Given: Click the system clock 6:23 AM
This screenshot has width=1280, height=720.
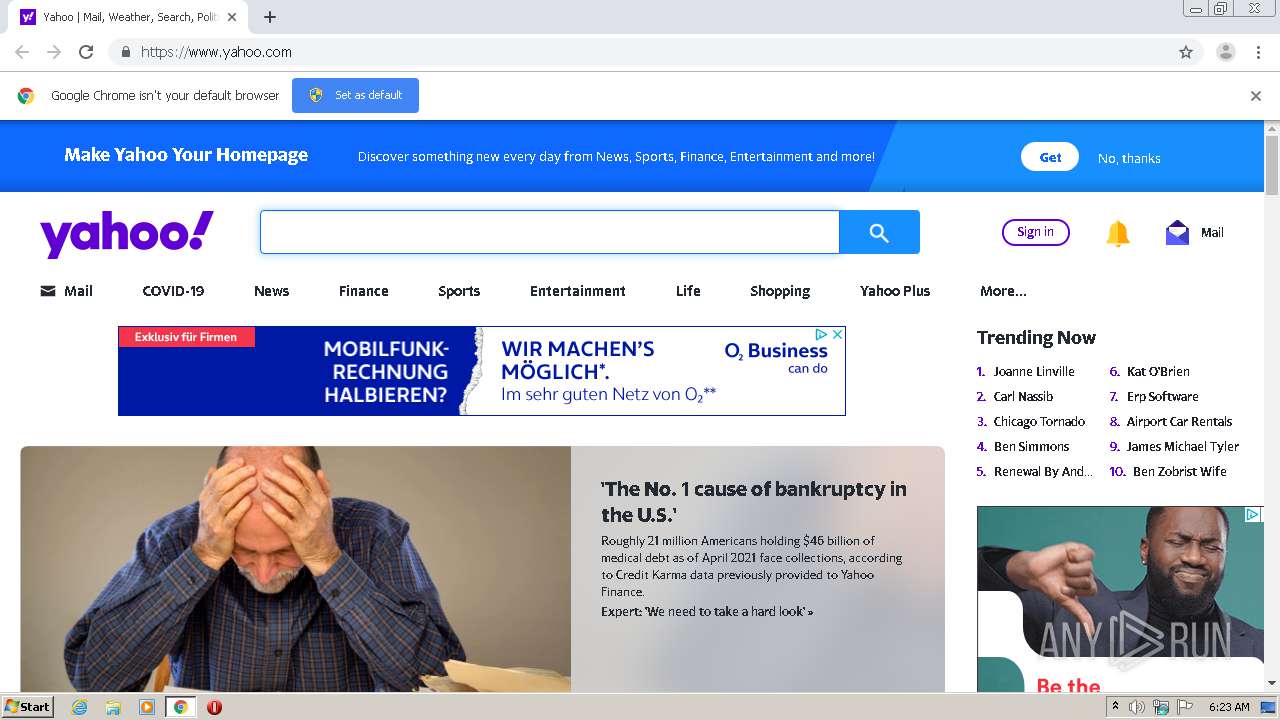Looking at the screenshot, I should (1229, 707).
